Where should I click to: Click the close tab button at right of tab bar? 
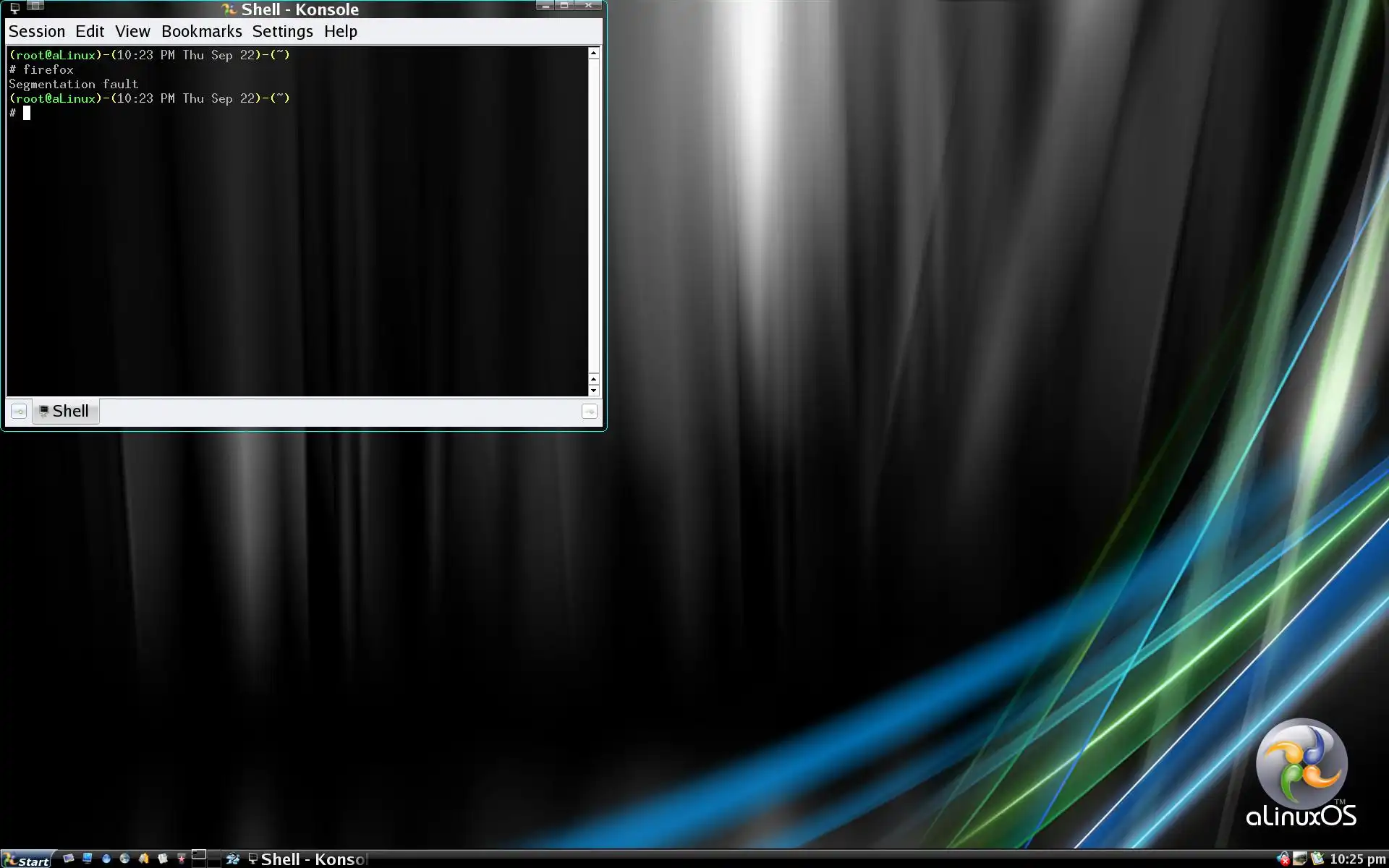pos(590,412)
